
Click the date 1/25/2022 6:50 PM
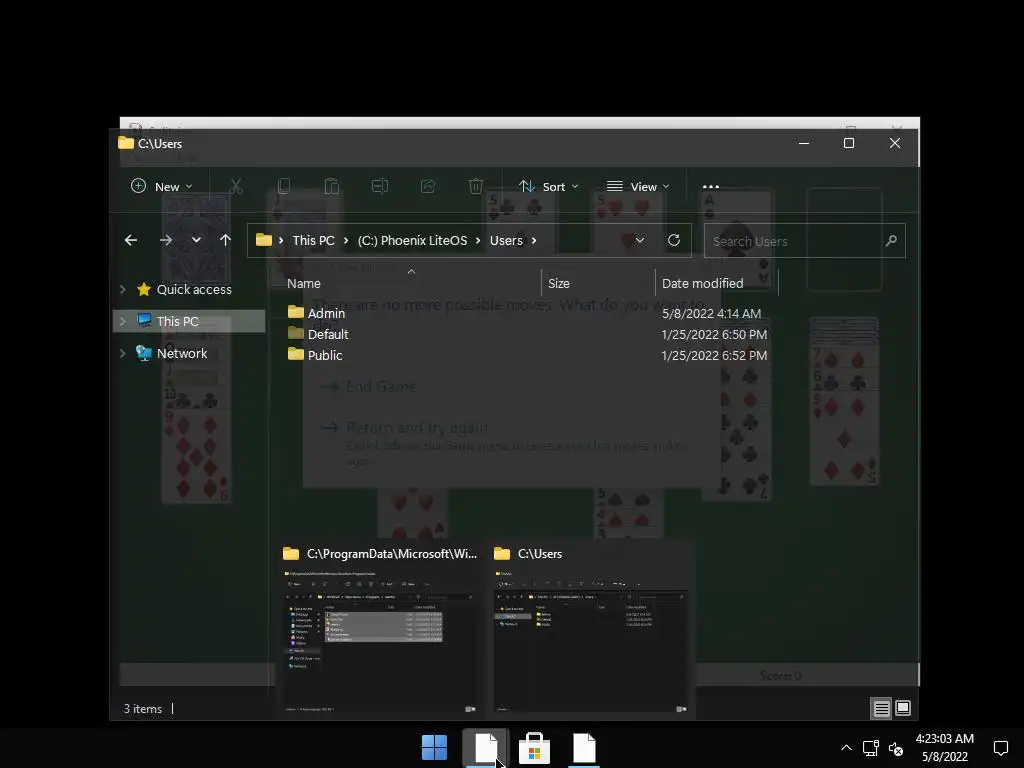714,334
